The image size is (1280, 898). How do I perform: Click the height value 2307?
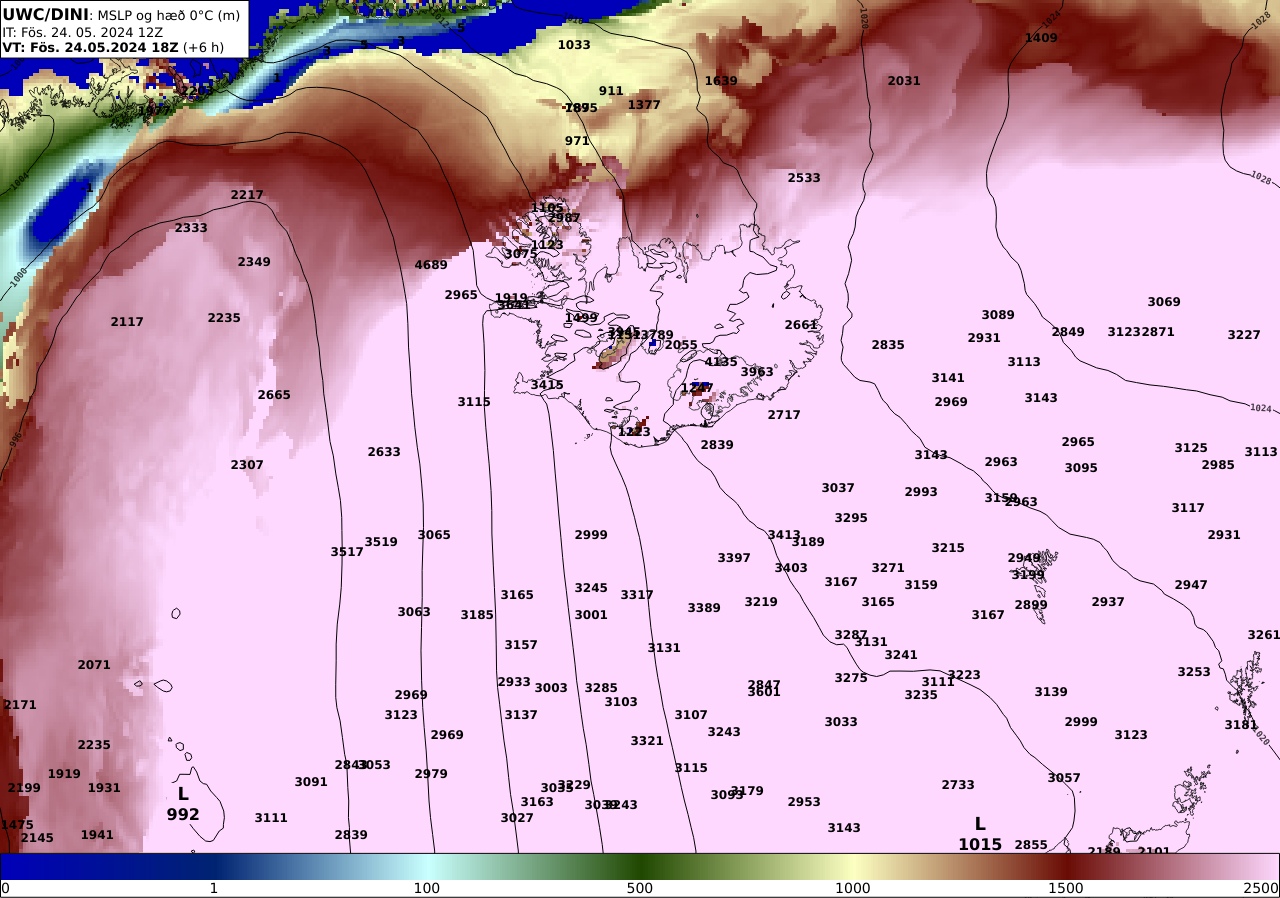point(247,465)
